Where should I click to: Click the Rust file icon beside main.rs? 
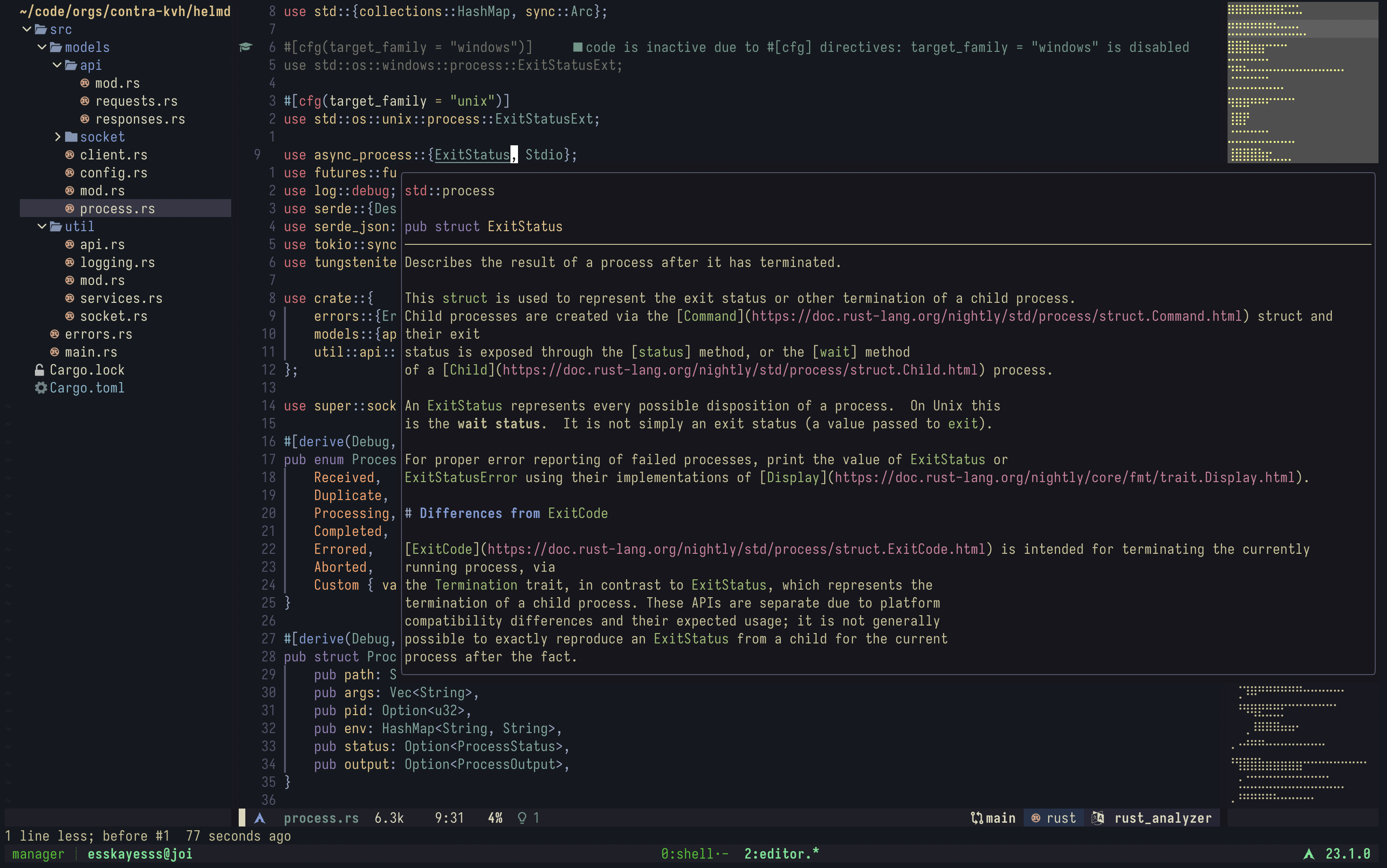coord(55,352)
